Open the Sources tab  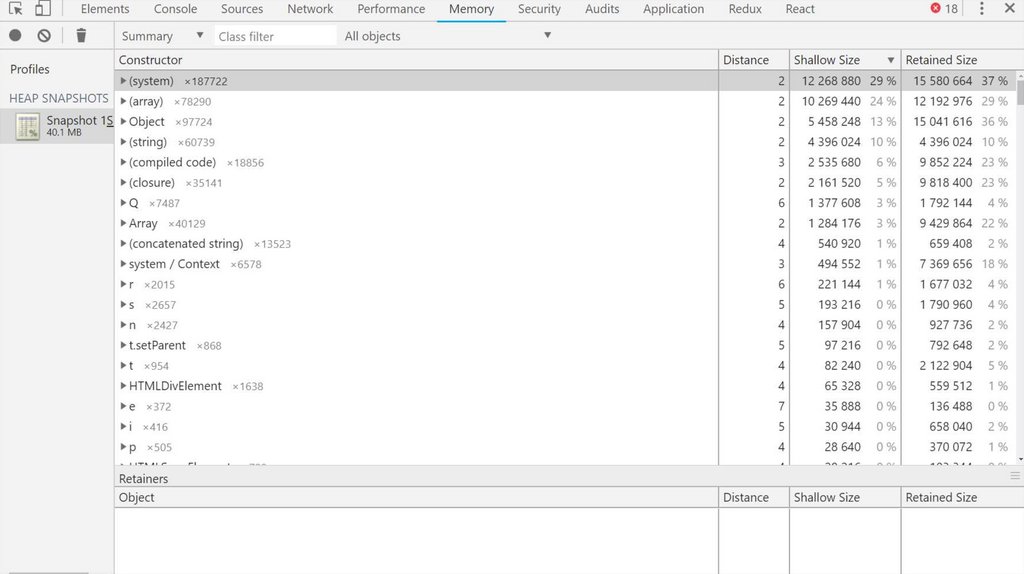[242, 9]
